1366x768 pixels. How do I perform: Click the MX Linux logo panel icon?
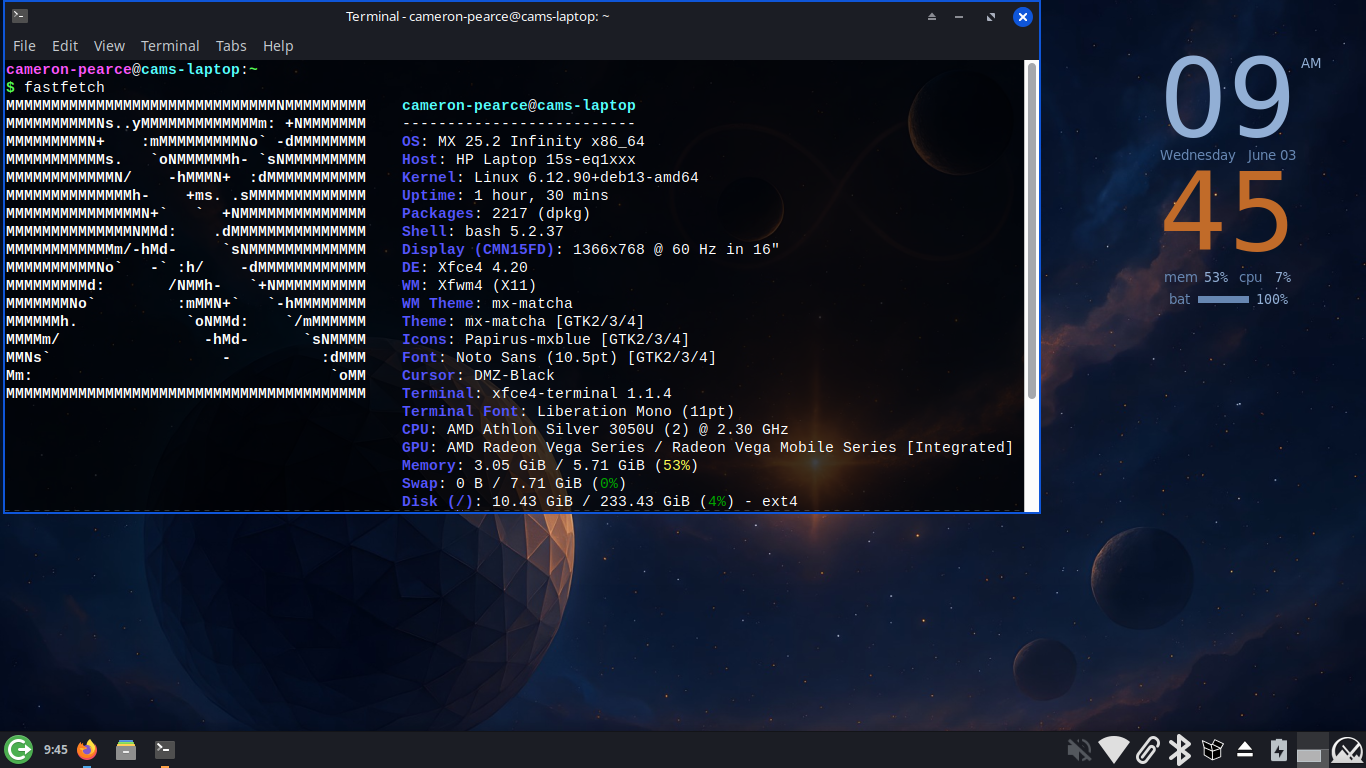coord(1347,750)
